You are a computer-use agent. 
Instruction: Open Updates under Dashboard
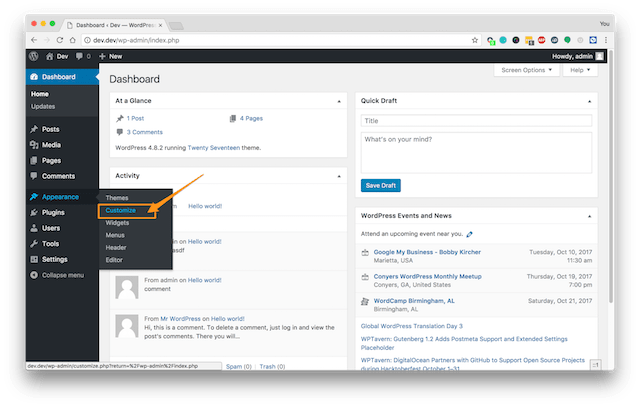[43, 107]
